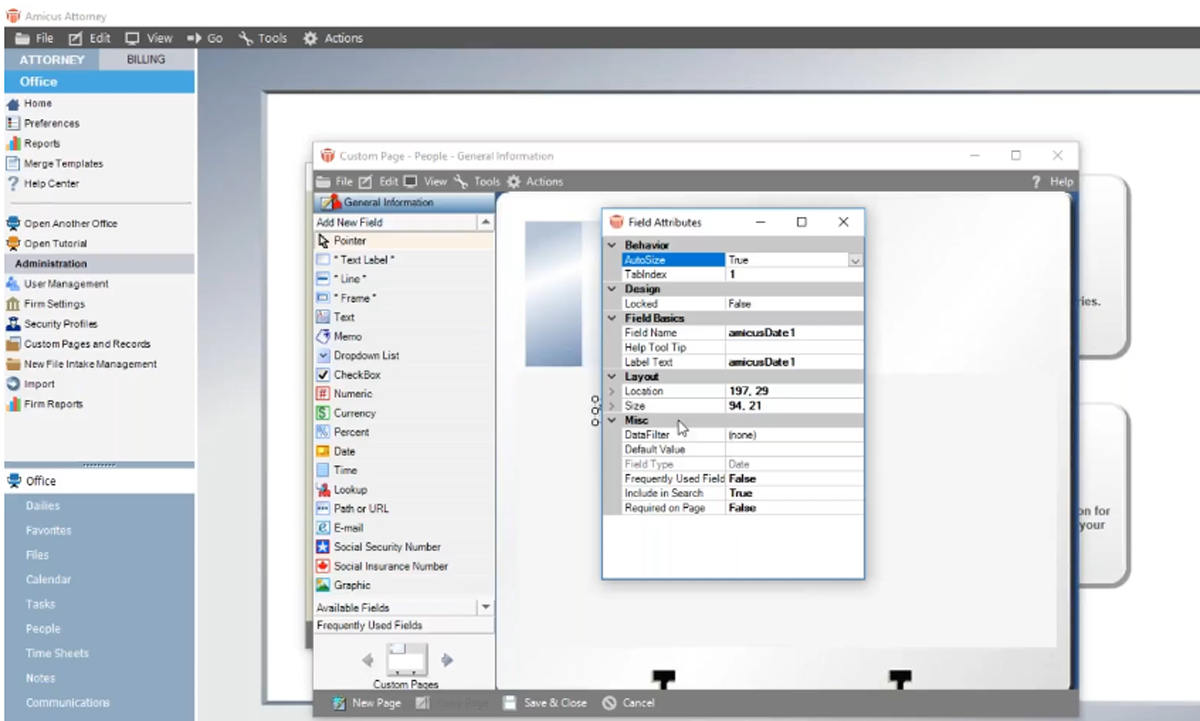
Task: Click the Cancel button
Action: coord(629,703)
